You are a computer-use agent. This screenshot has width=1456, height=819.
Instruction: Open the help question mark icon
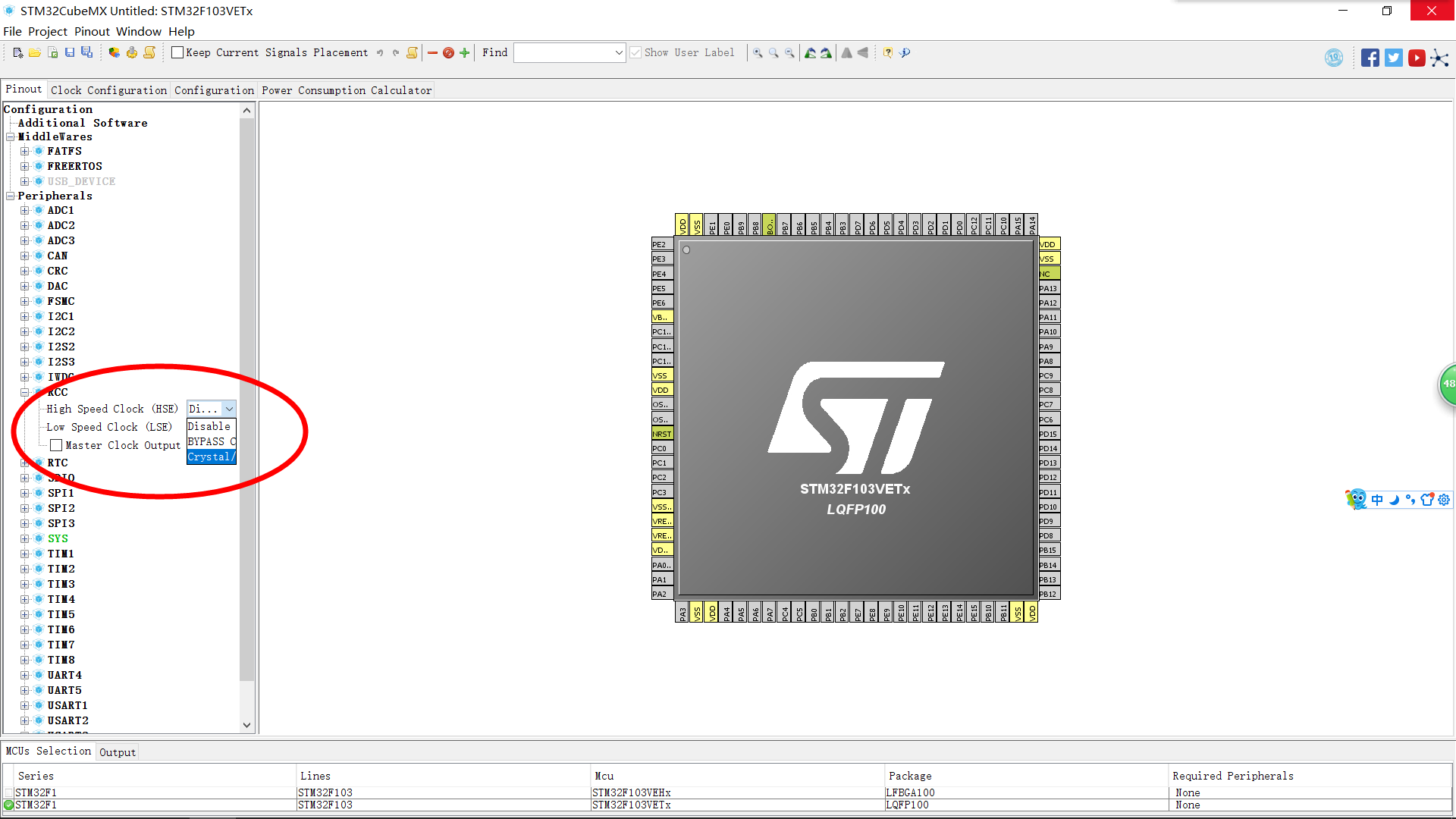pos(887,53)
